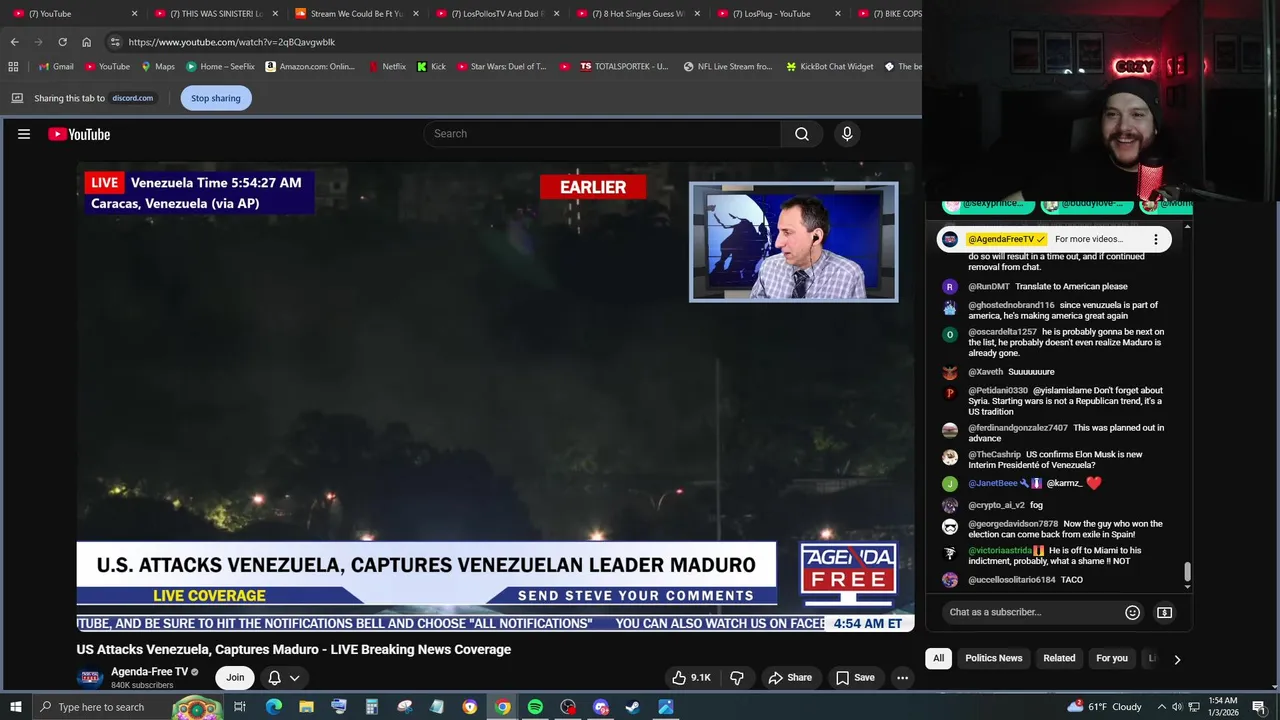This screenshot has width=1280, height=720.
Task: Open the Chrome home page button
Action: tap(86, 42)
